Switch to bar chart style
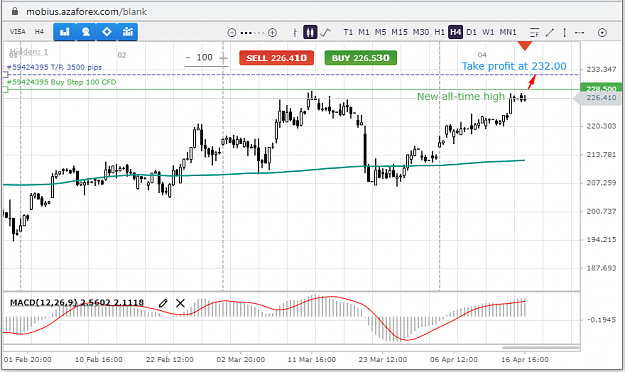625x372 pixels. pos(295,32)
